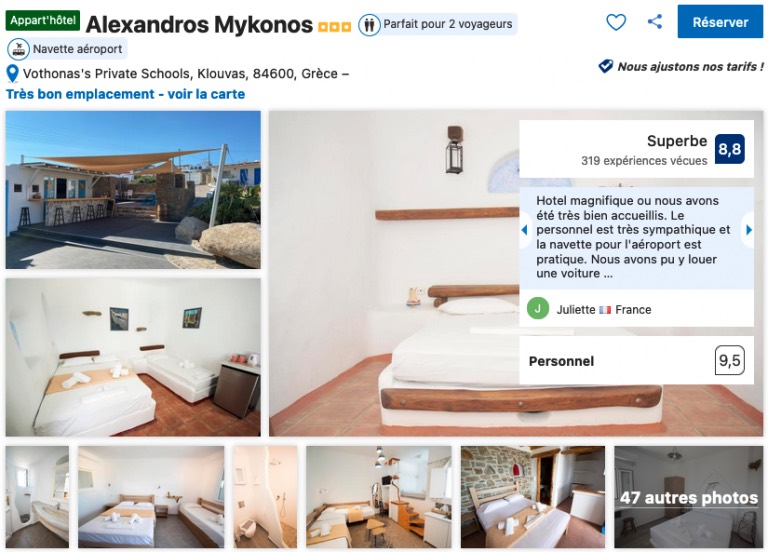This screenshot has width=768, height=552.
Task: Show the next guest review
Action: (748, 230)
